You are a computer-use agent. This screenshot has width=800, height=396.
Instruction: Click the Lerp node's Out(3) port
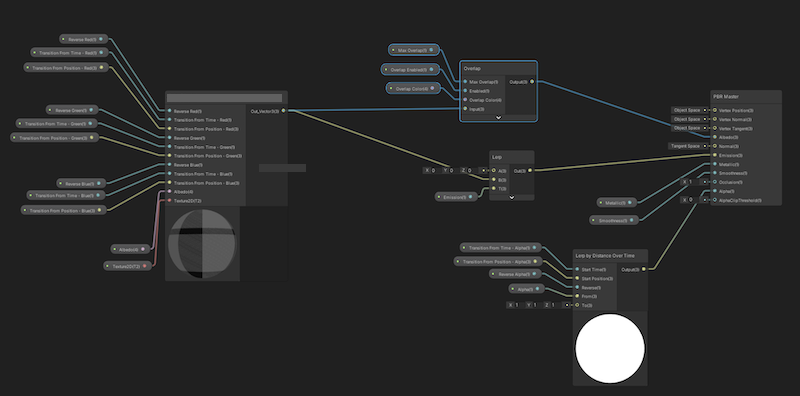tap(530, 170)
